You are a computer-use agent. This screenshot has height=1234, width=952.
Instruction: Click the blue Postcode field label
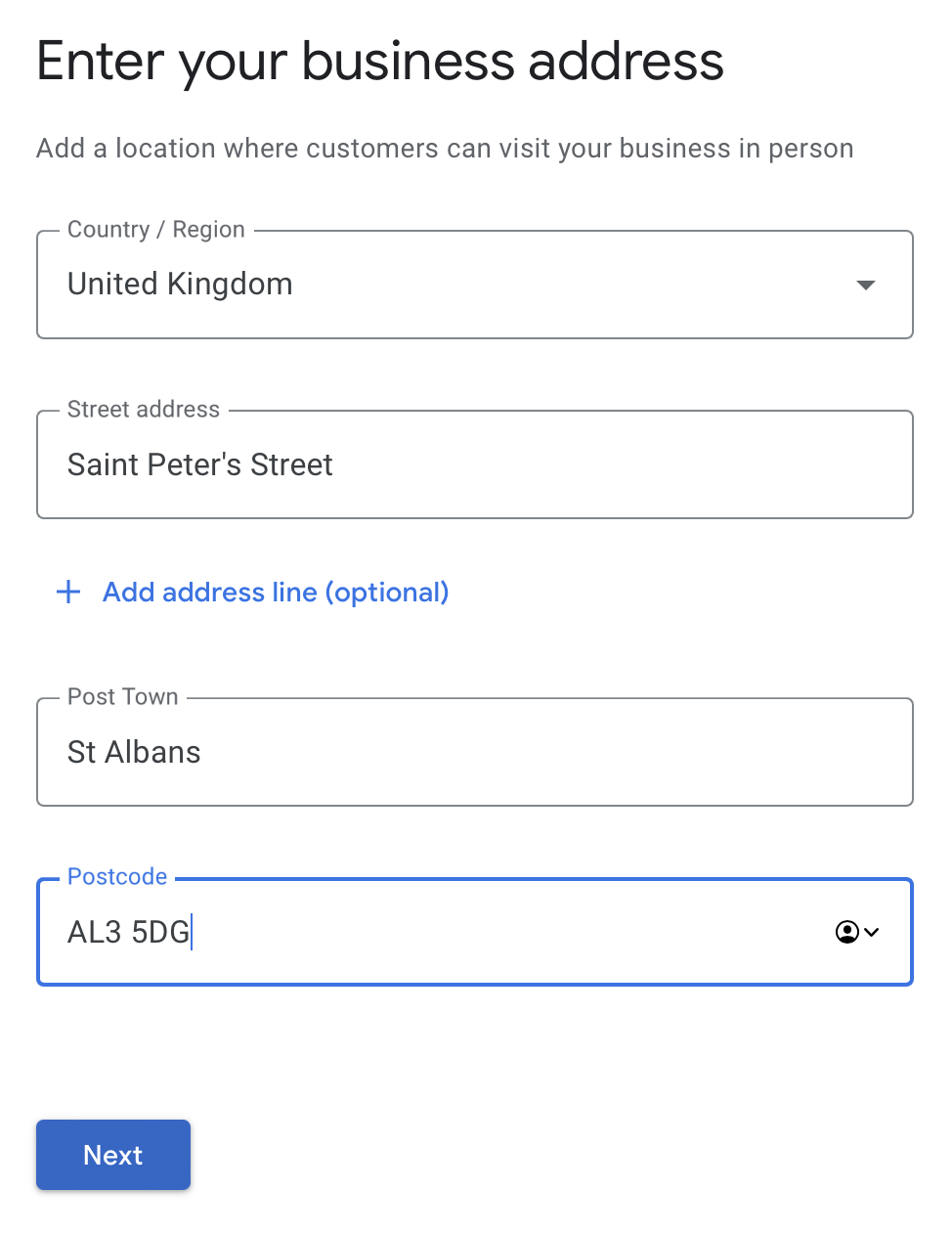(117, 876)
